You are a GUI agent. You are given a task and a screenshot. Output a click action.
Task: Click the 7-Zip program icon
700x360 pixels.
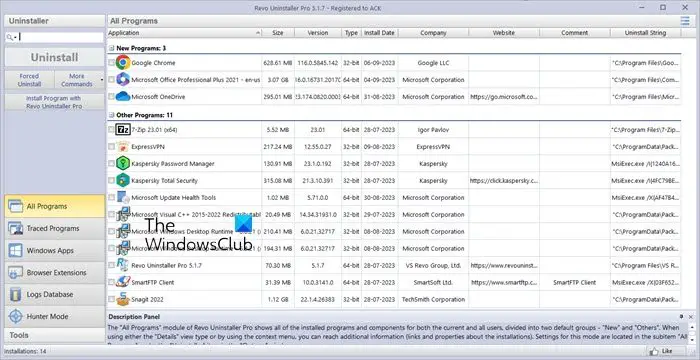click(123, 130)
